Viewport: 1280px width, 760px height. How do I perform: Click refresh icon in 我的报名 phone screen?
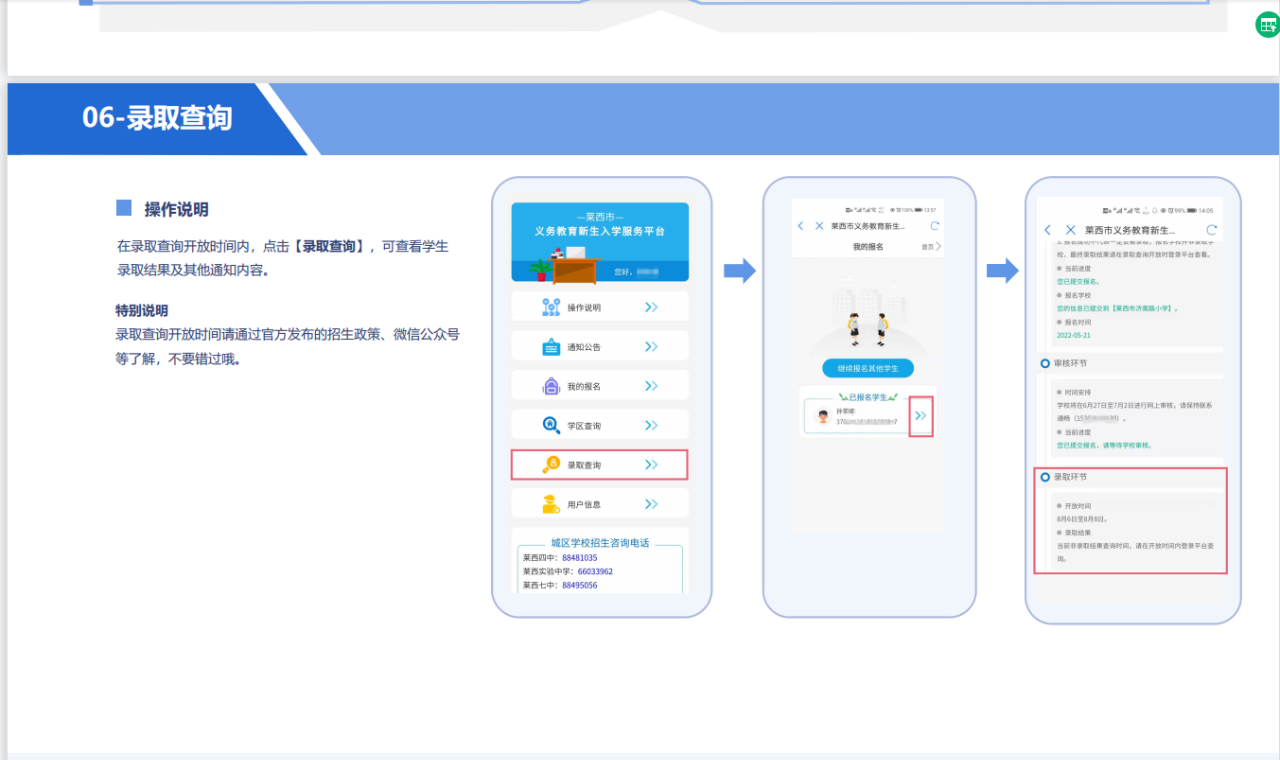935,227
